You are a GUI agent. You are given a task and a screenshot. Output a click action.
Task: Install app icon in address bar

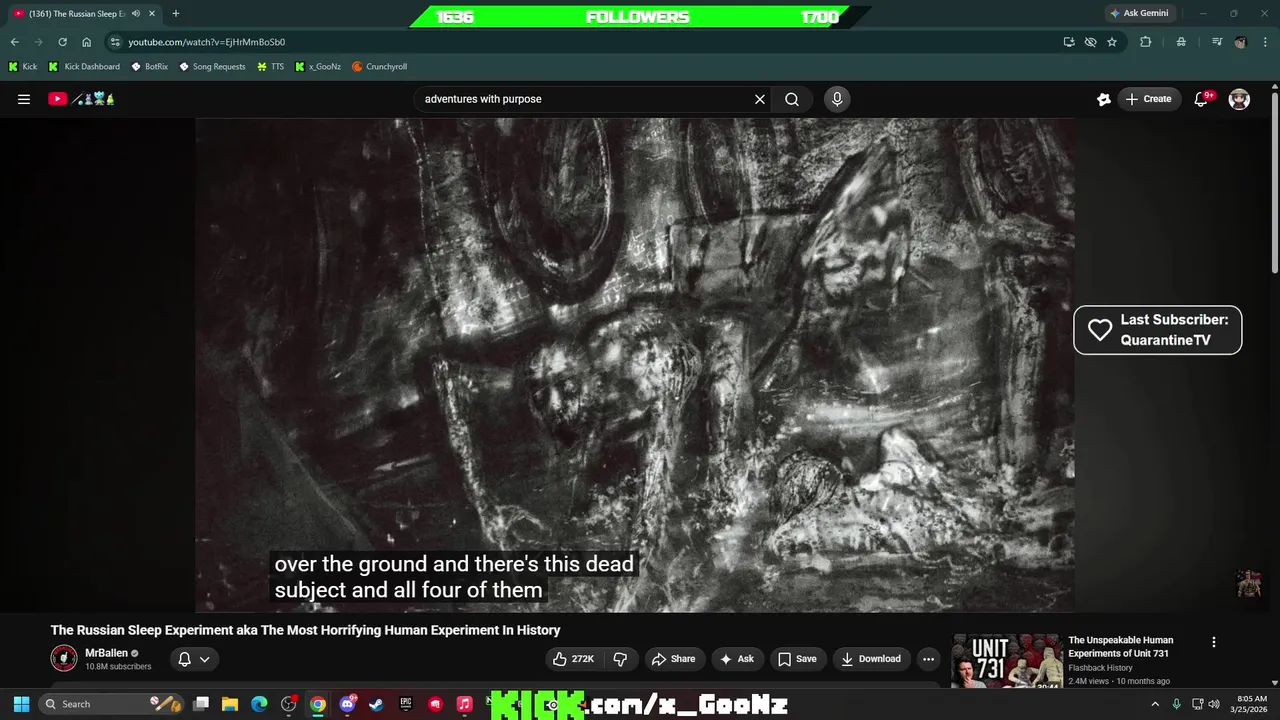point(1069,42)
